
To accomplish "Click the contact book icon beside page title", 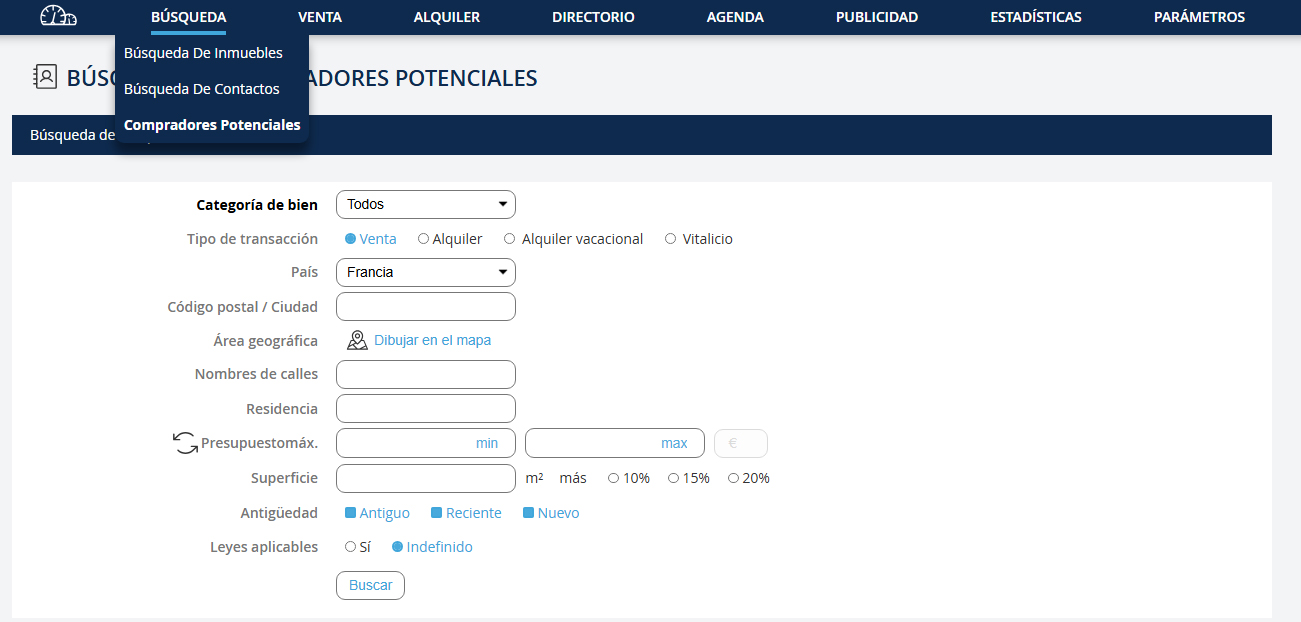I will pos(45,77).
